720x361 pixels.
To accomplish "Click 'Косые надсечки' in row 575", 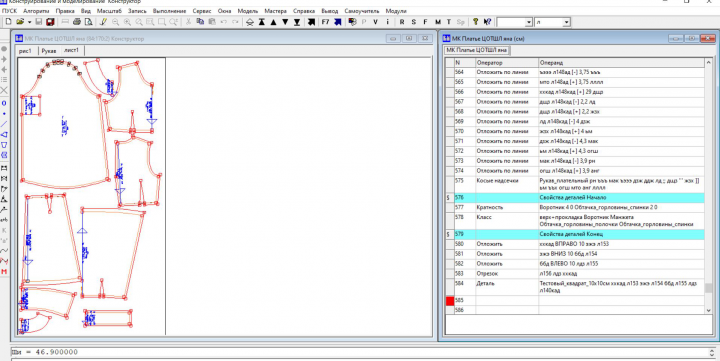I will coord(497,180).
